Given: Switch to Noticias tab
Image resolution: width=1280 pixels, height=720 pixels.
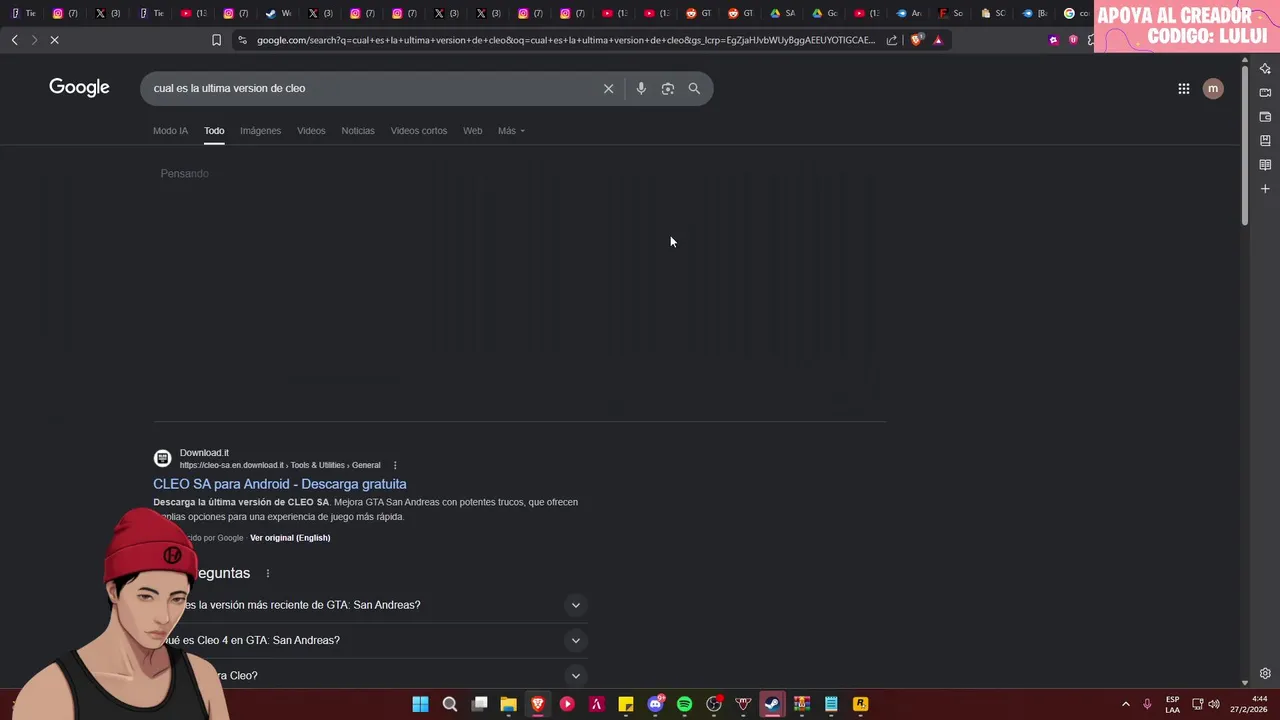Looking at the screenshot, I should (x=358, y=131).
